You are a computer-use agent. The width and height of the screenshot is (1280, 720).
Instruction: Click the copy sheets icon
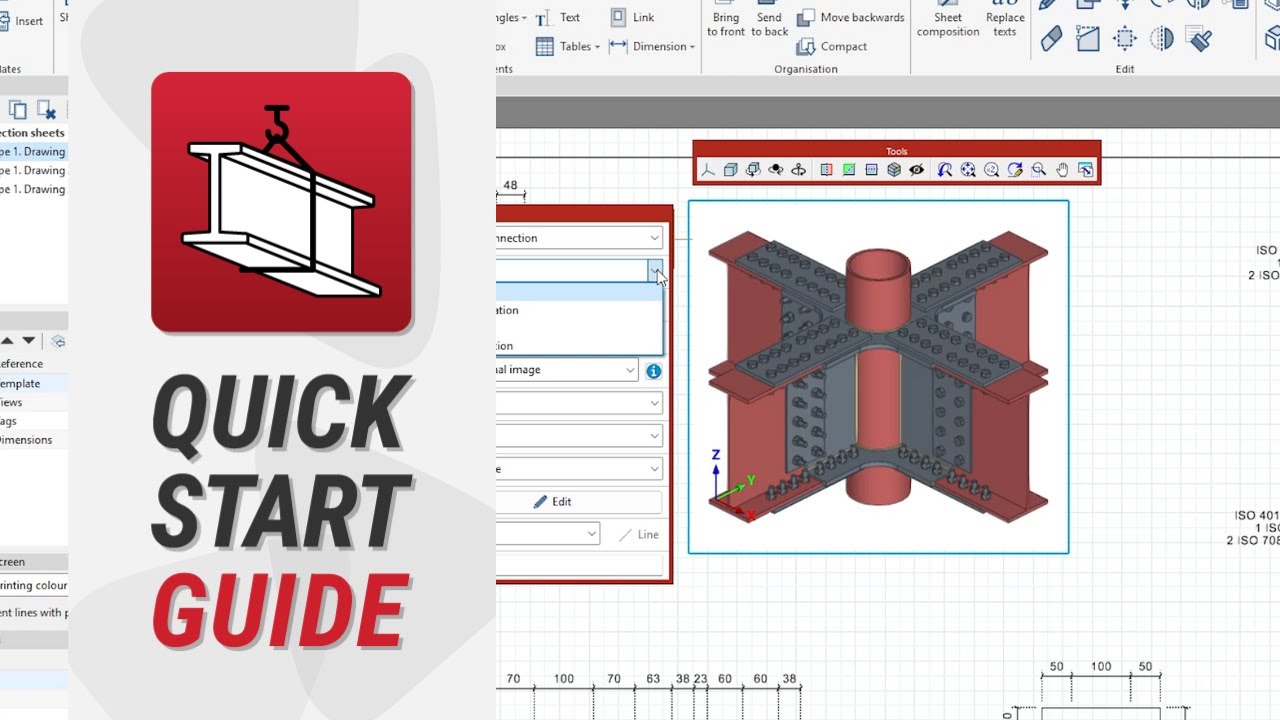18,109
